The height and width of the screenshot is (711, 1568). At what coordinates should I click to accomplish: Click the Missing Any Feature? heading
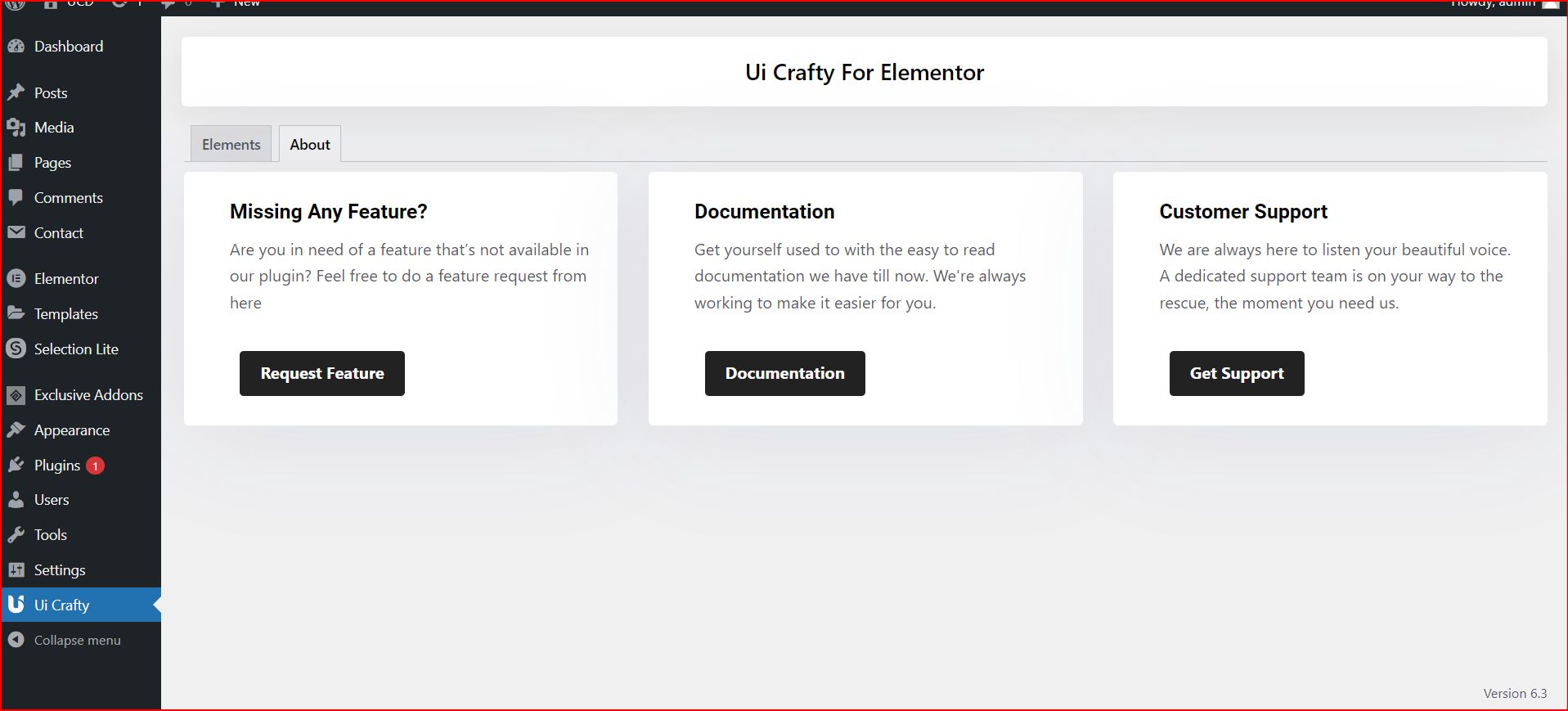329,212
